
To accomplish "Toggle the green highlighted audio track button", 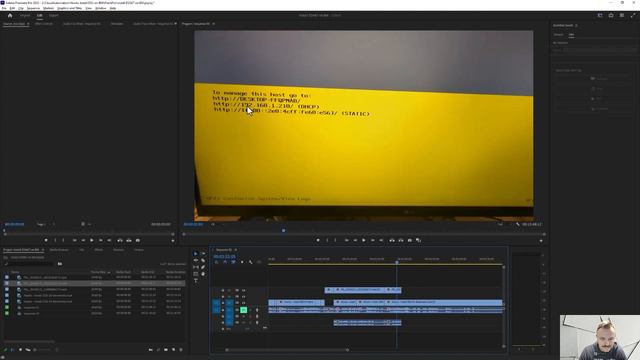I will pos(244,310).
